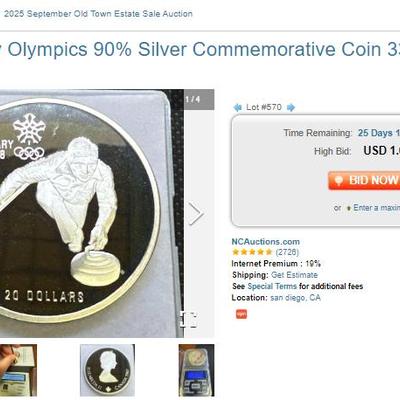The image size is (400, 400).
Task: Select the certificate thumbnail on the left
Action: pyautogui.click(x=18, y=370)
